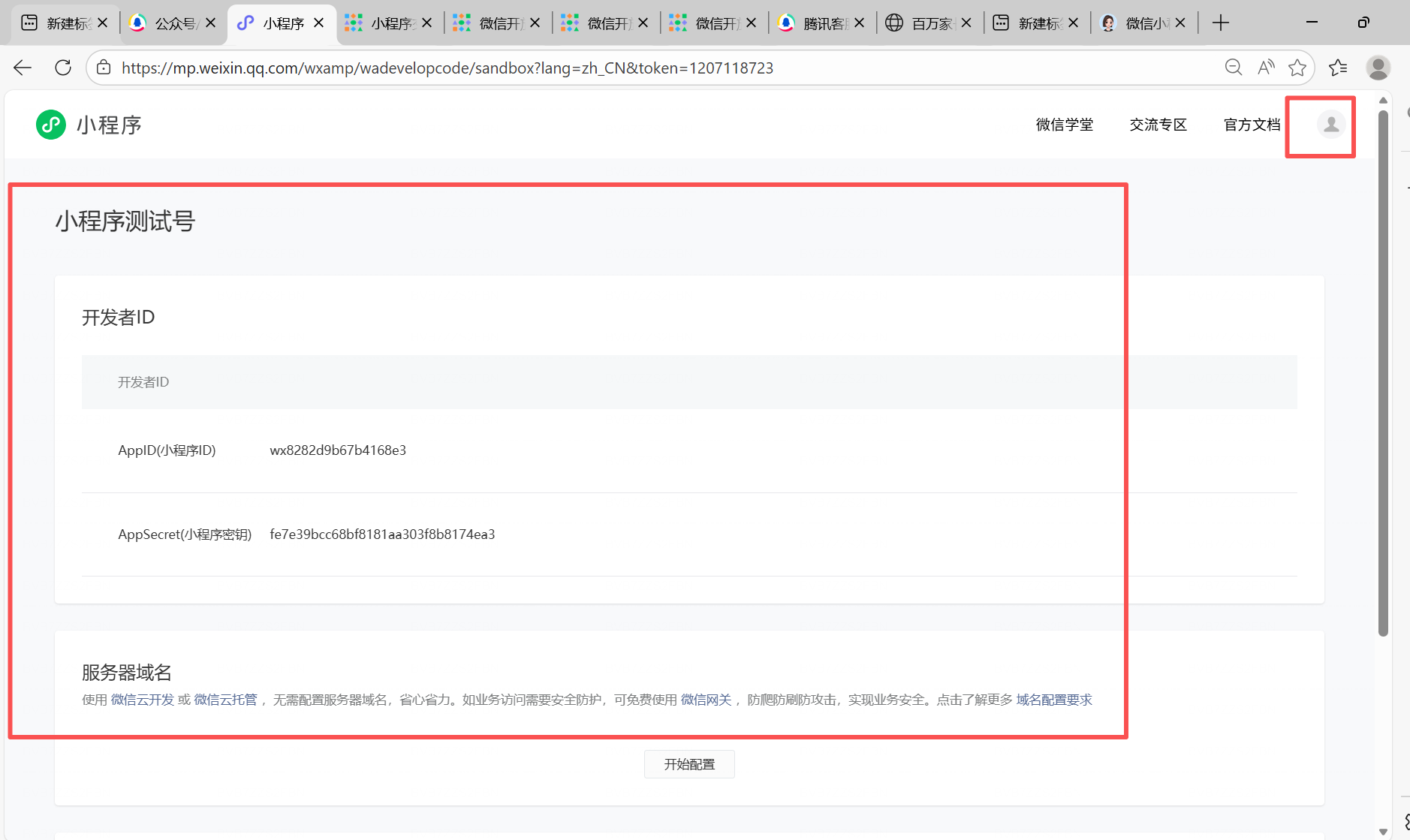Viewport: 1410px width, 840px height.
Task: Follow the 微信云开发 link
Action: [143, 700]
